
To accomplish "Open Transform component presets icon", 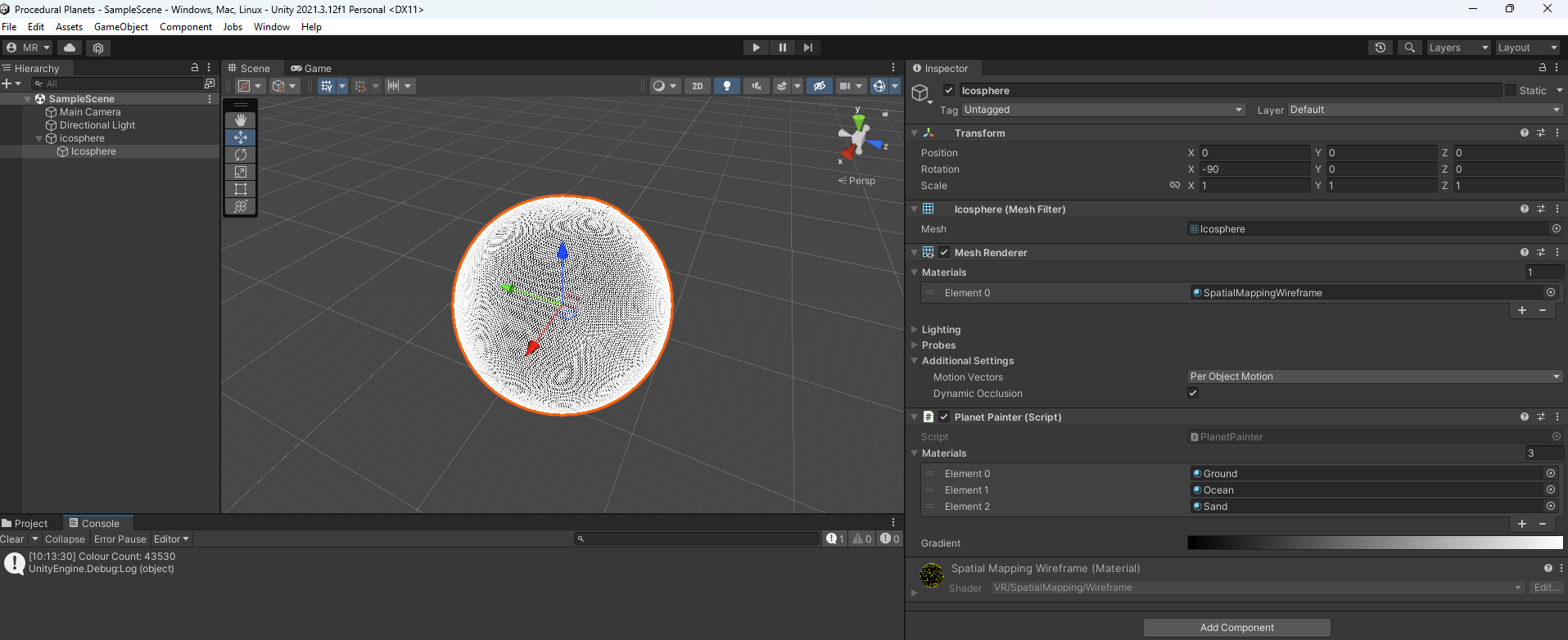I will (1541, 133).
